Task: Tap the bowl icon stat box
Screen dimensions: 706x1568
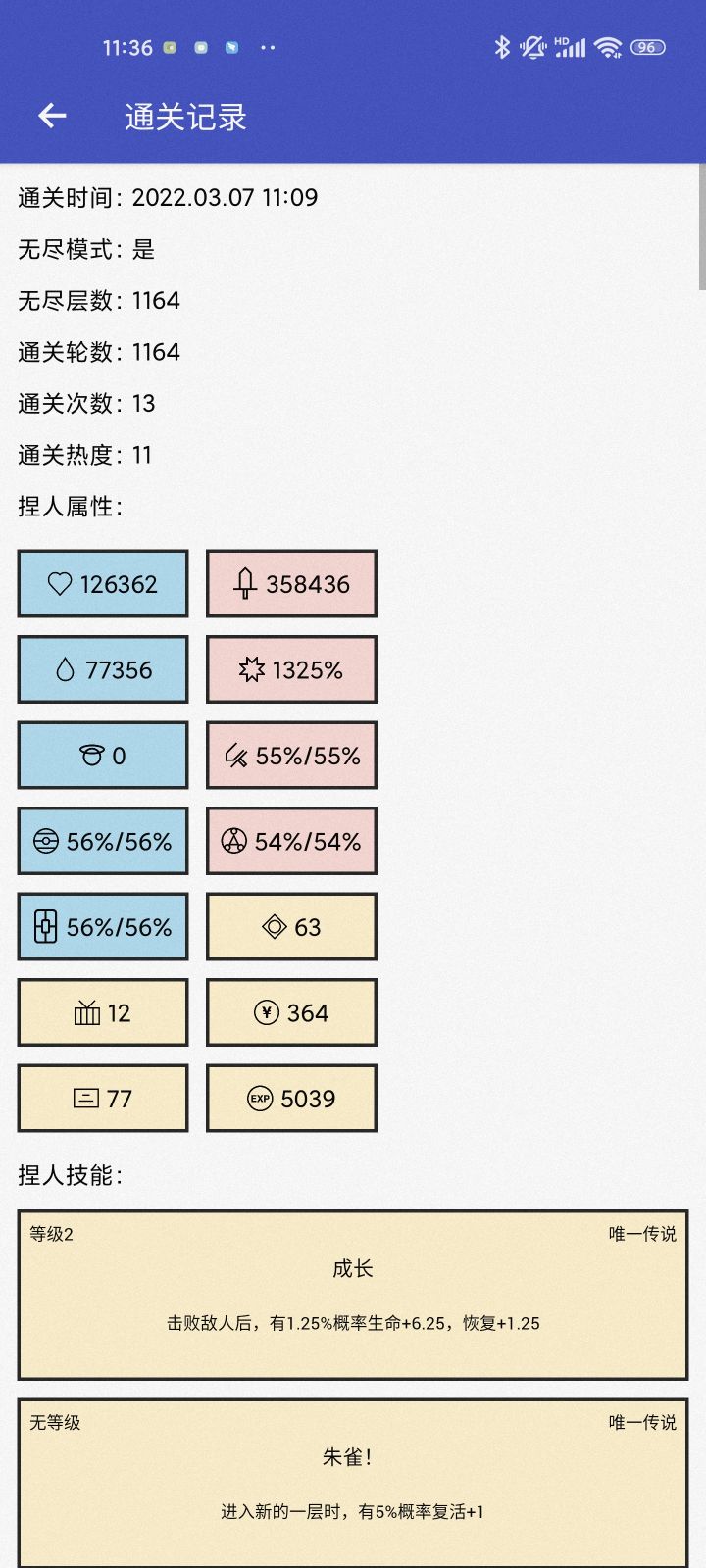Action: (x=103, y=756)
